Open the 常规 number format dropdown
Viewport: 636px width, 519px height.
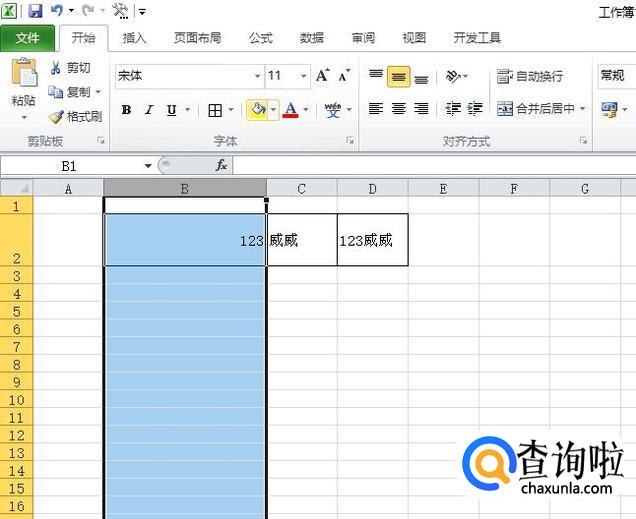(616, 75)
